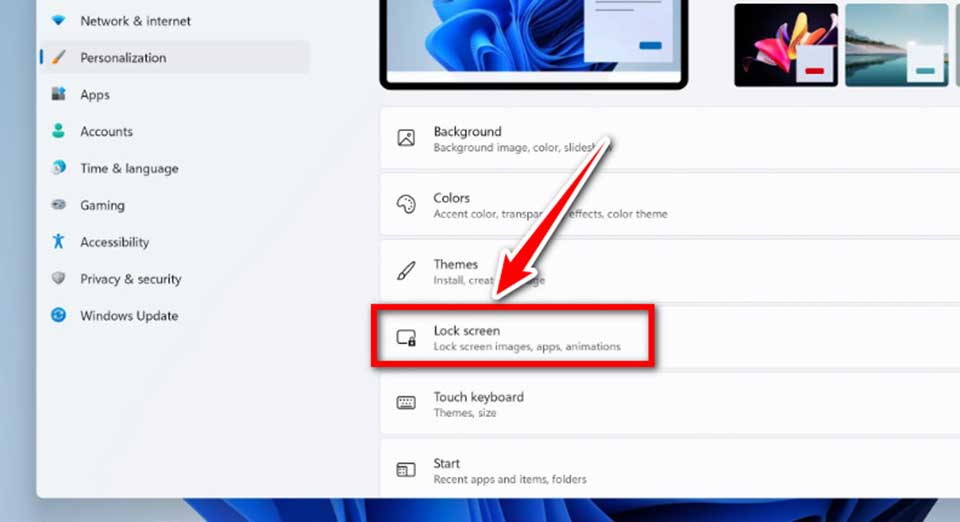Click the Network & internet wifi icon
The width and height of the screenshot is (960, 522).
coord(58,21)
